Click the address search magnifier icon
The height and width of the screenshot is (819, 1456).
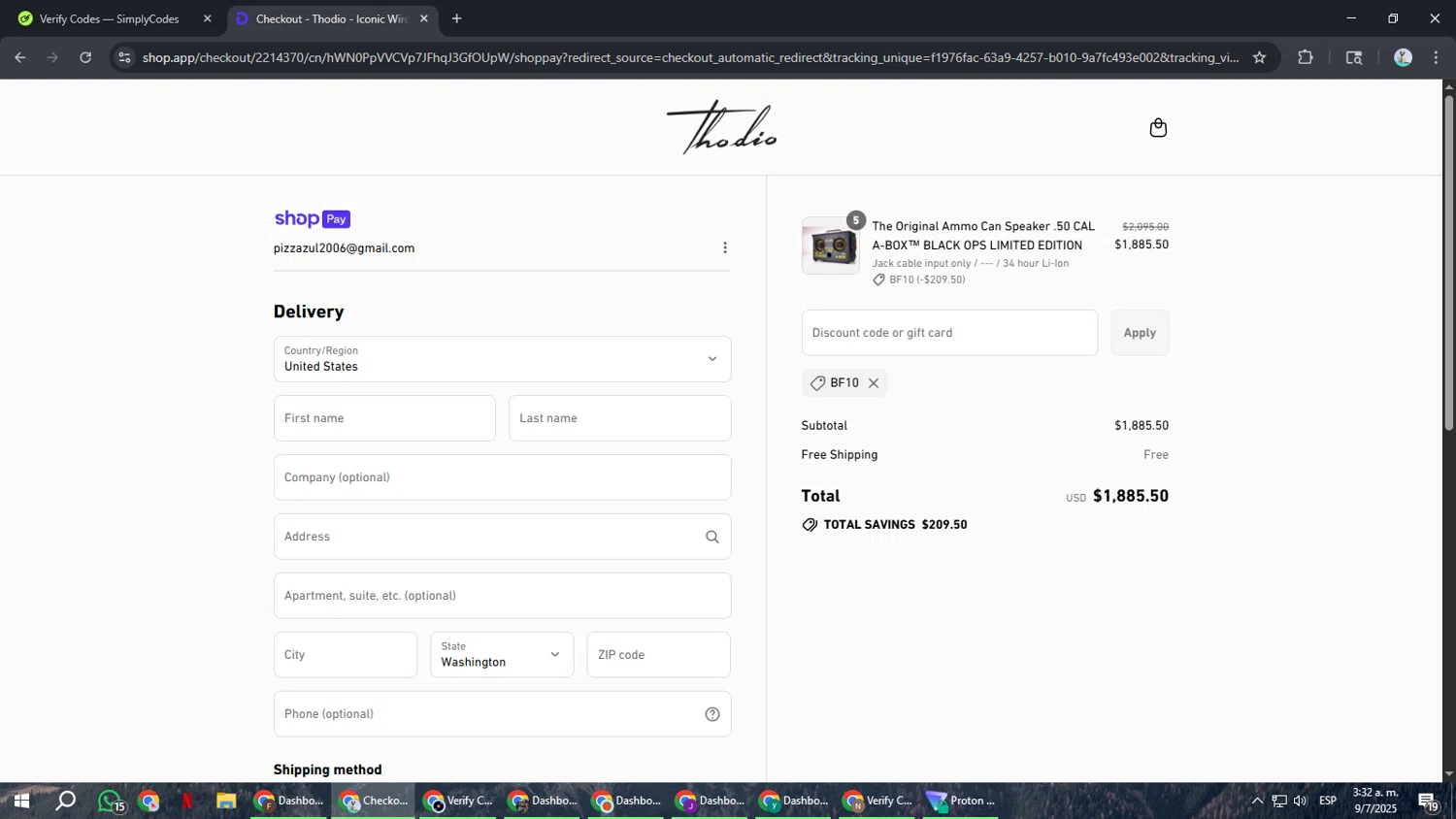(x=712, y=537)
